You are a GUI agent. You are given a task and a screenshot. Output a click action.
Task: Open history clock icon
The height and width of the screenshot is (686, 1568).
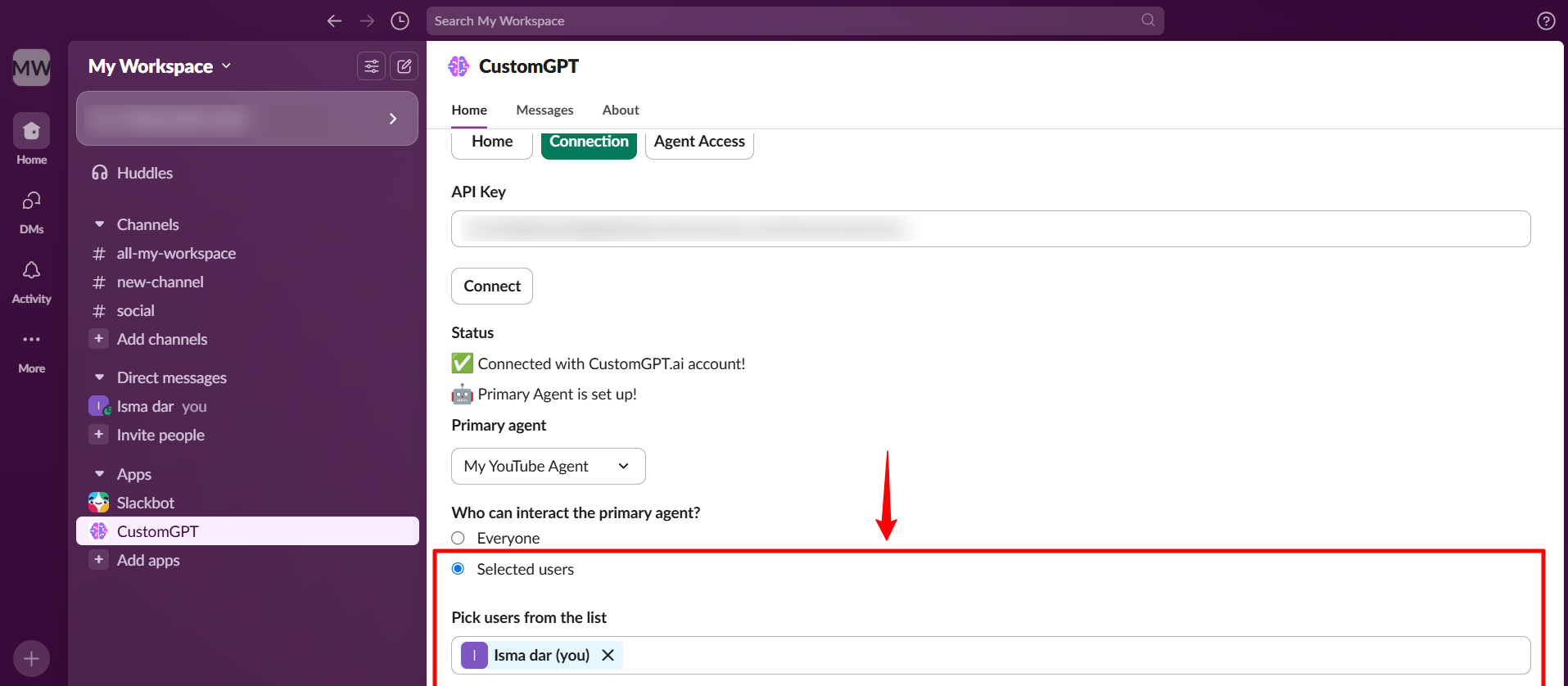pos(400,21)
